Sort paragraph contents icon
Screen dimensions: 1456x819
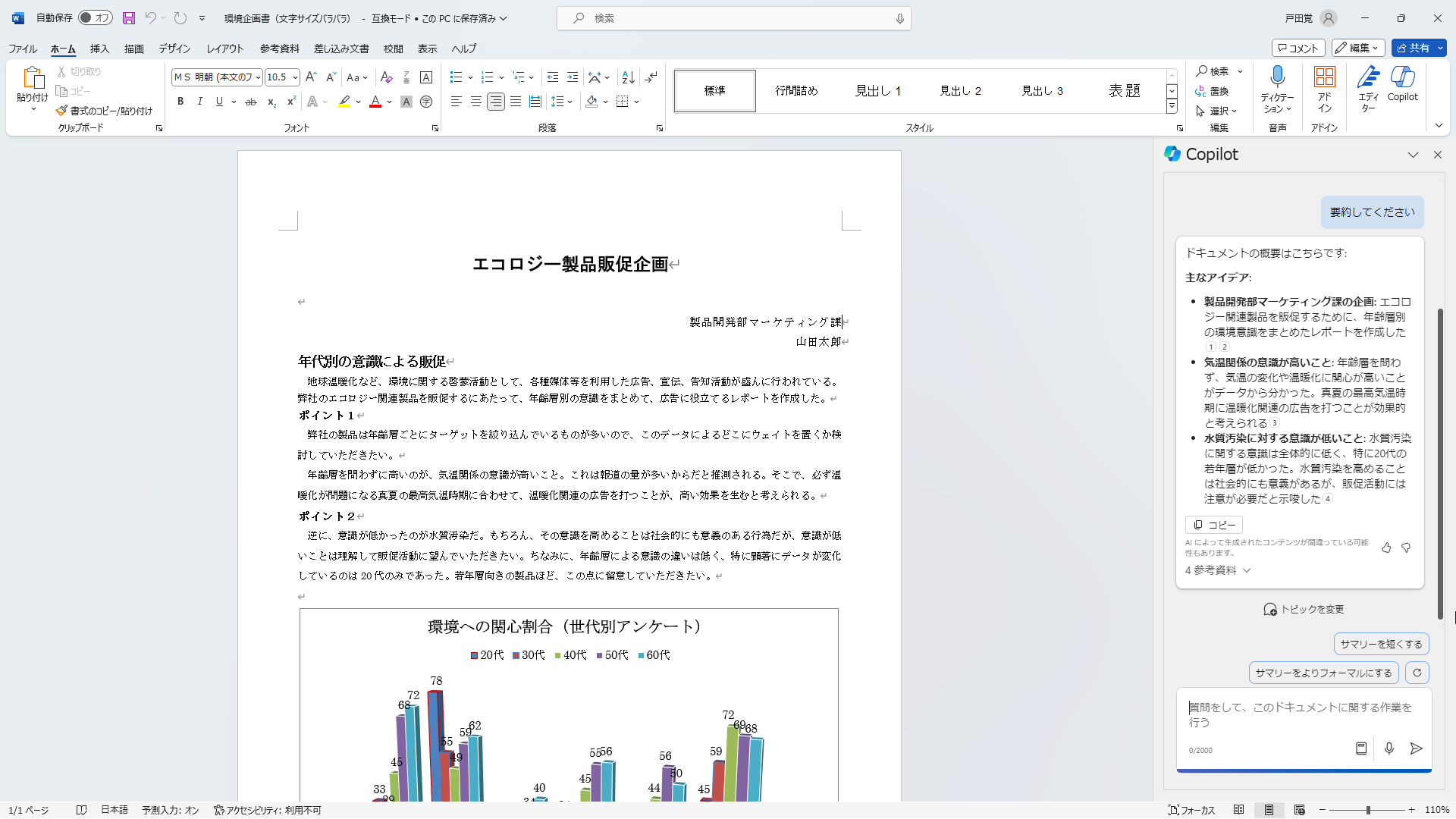(x=628, y=77)
